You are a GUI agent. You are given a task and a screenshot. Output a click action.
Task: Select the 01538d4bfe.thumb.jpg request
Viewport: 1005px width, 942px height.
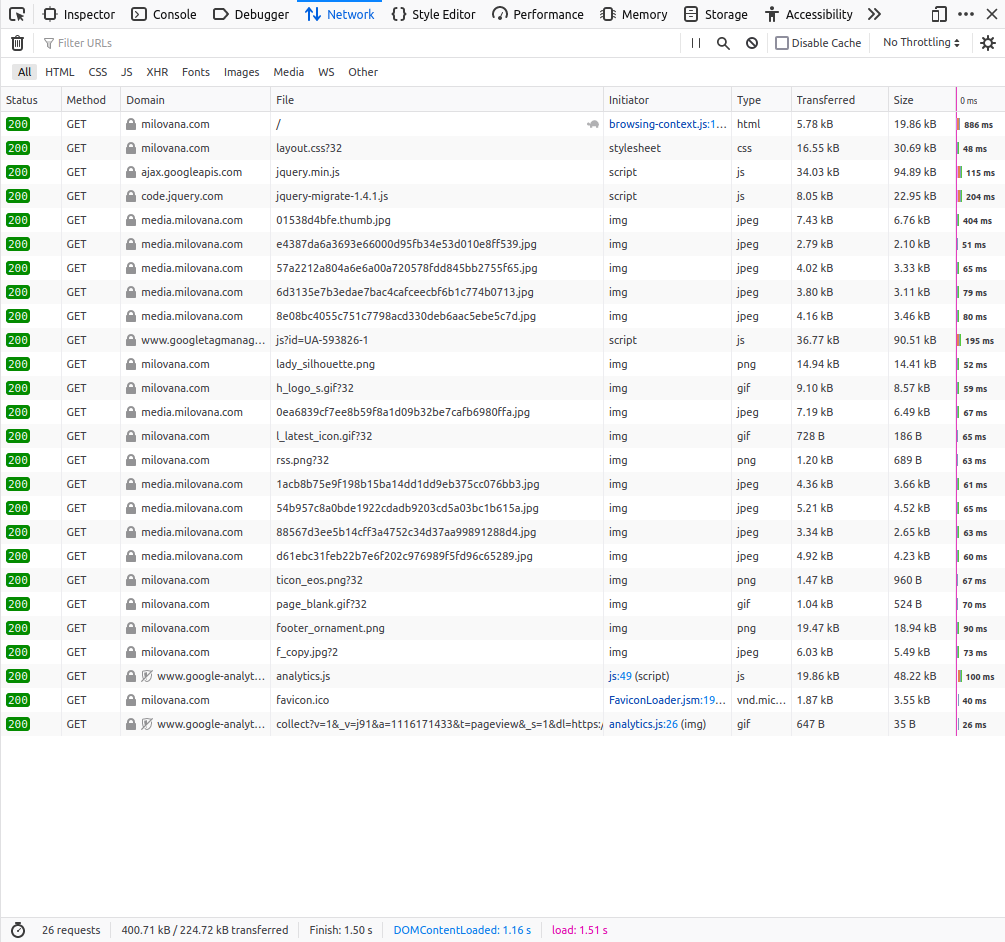tap(502, 220)
